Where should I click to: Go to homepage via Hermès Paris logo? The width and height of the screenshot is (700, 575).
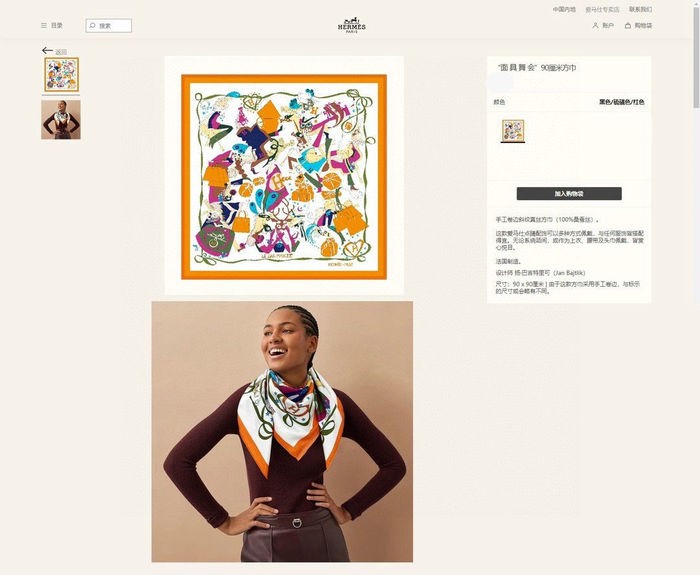351,25
